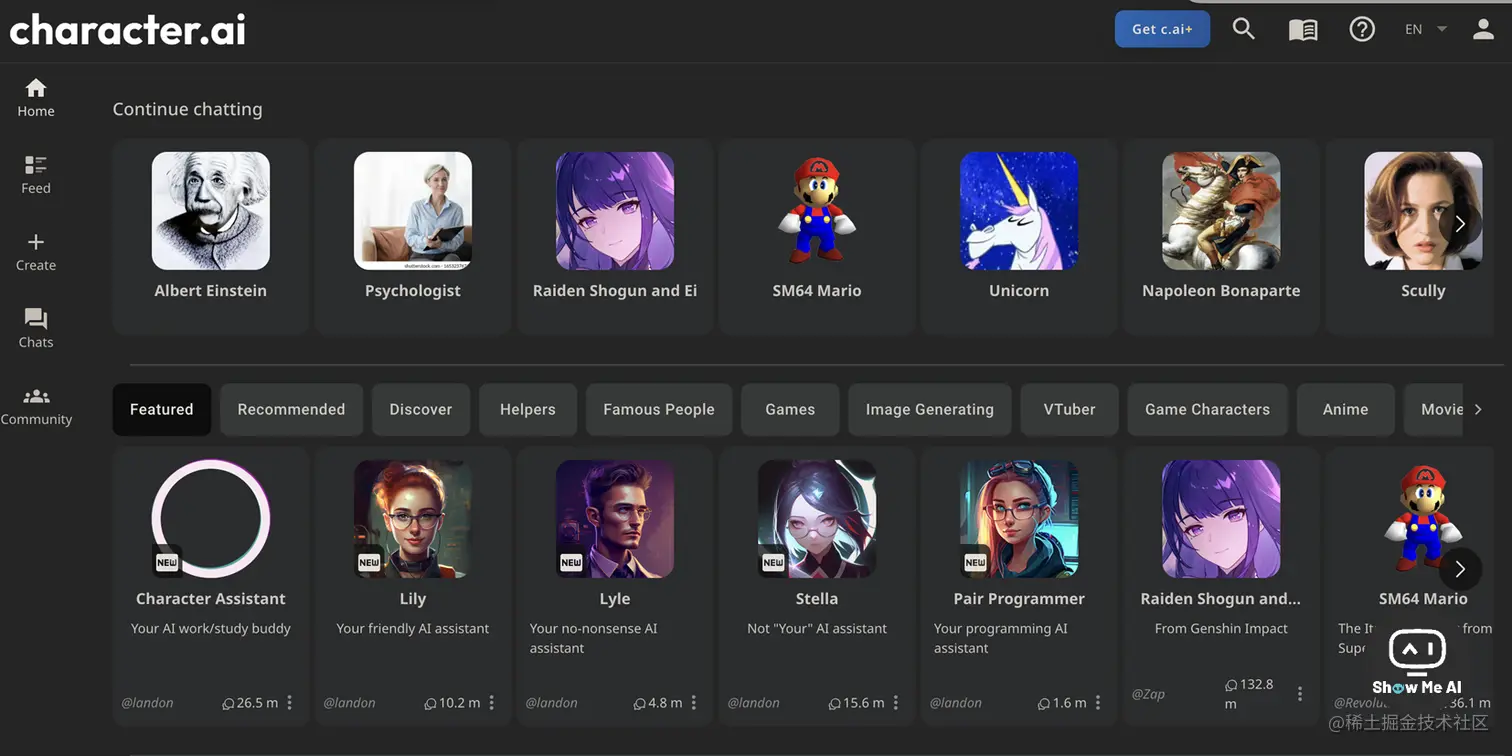
Task: Click the 15.6 m chat count icon
Action: point(834,704)
